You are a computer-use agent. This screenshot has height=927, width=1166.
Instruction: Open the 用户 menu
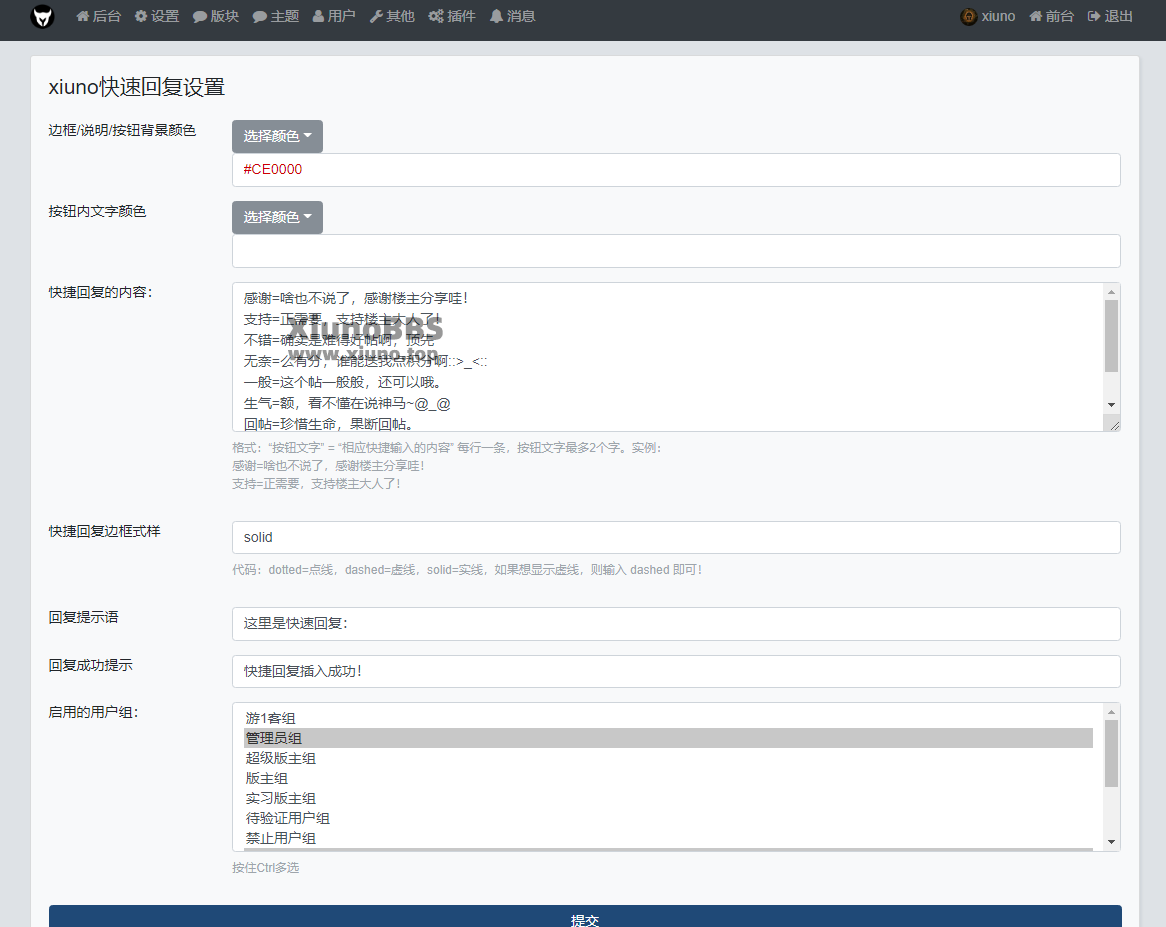coord(334,16)
